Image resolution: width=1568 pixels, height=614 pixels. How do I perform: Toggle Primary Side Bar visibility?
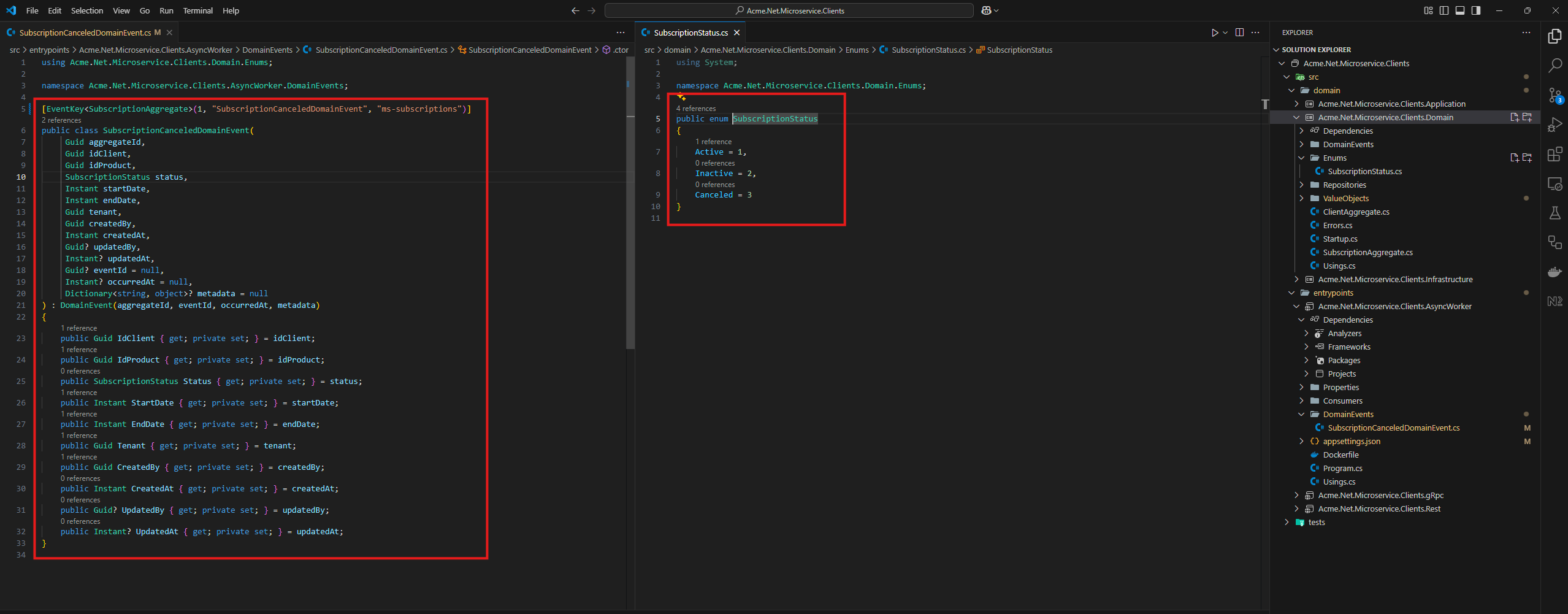pyautogui.click(x=1444, y=10)
